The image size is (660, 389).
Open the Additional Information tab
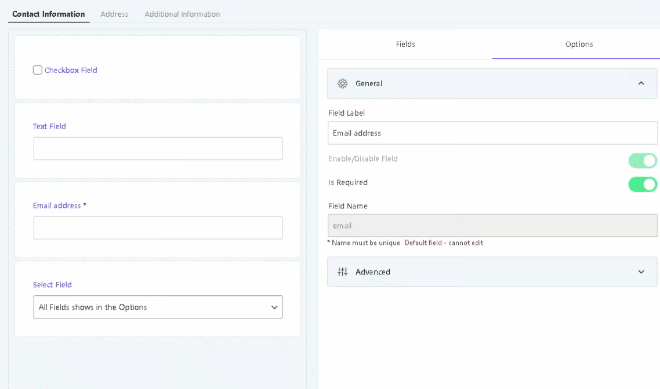[x=182, y=14]
